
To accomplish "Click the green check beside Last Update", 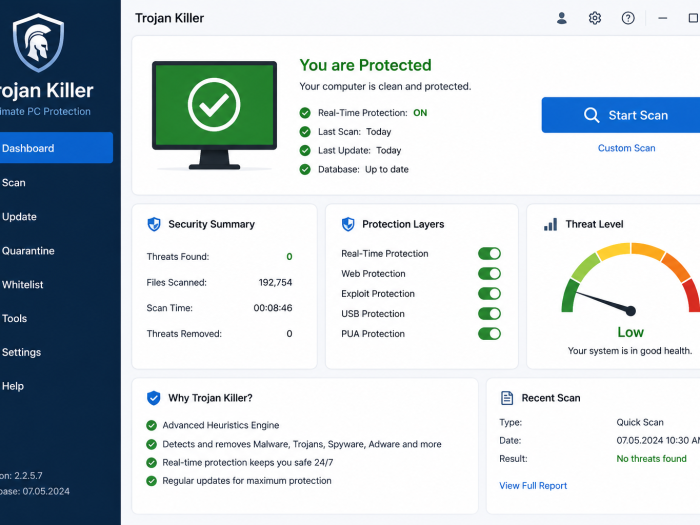I will click(305, 150).
